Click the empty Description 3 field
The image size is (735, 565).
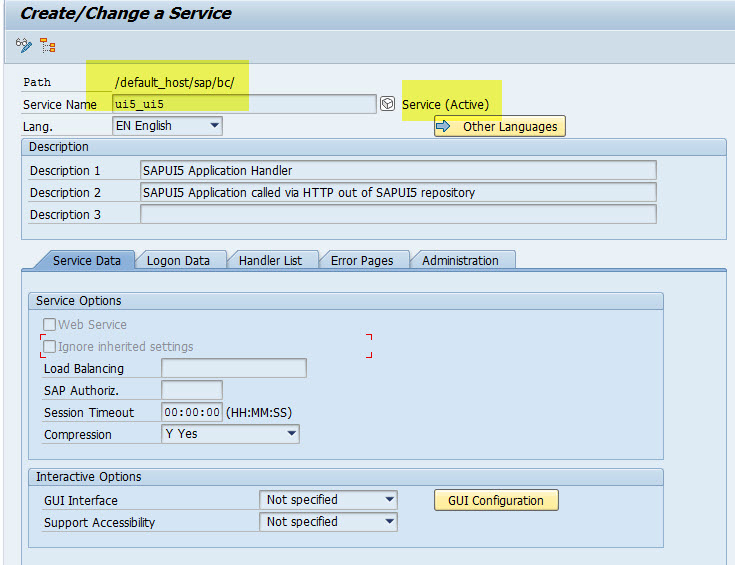click(x=398, y=214)
